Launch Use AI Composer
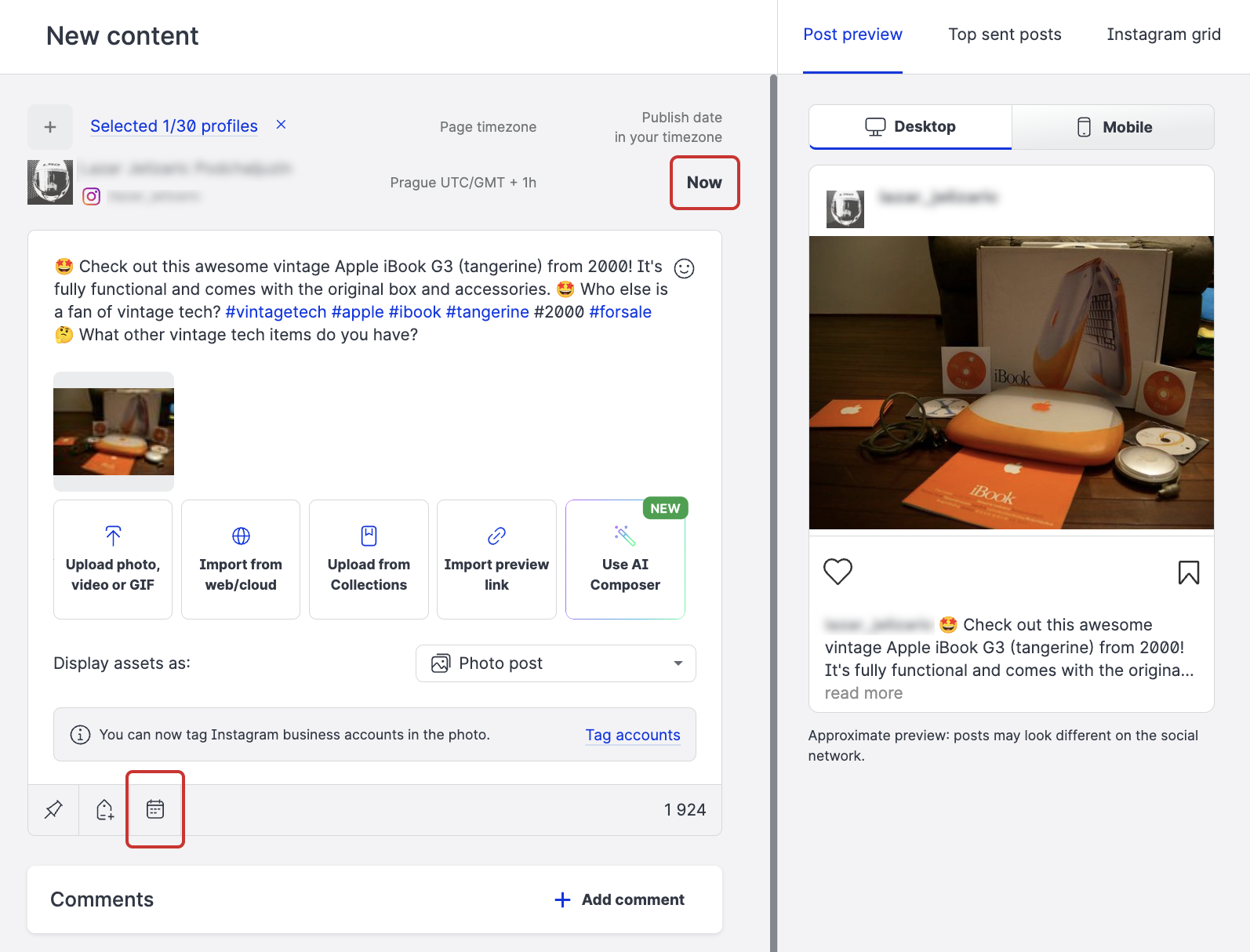1250x952 pixels. pyautogui.click(x=625, y=560)
